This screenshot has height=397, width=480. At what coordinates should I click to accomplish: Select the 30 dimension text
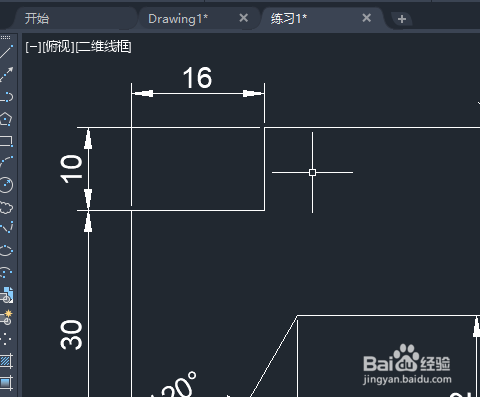point(71,335)
